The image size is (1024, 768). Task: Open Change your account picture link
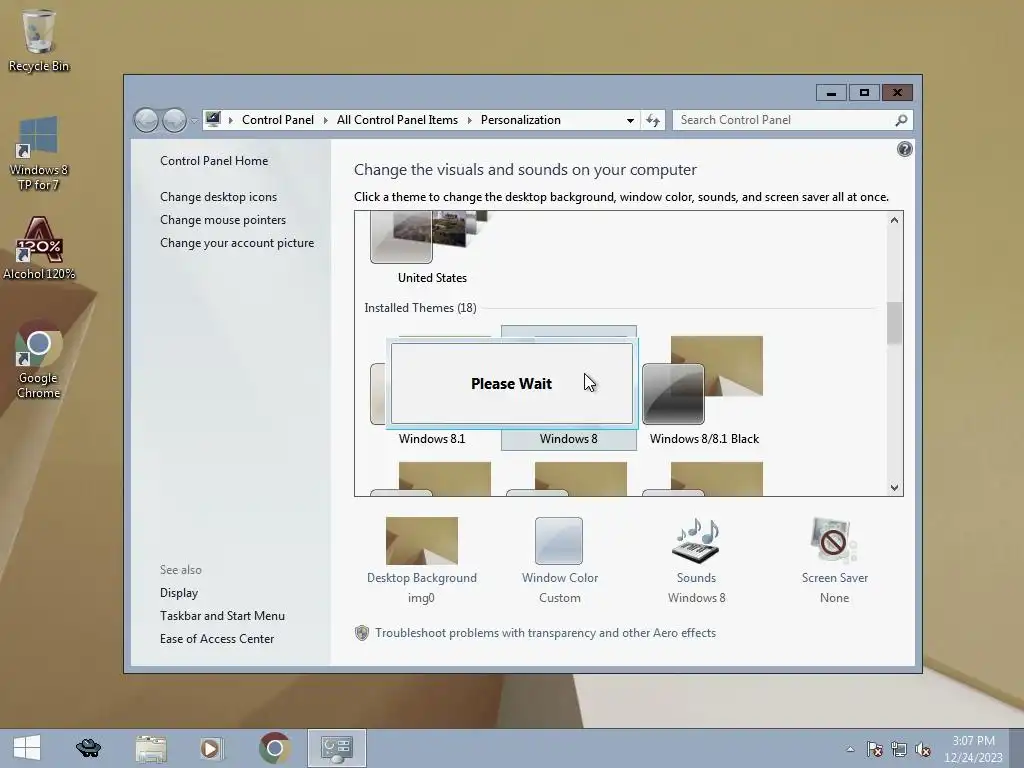pos(236,243)
